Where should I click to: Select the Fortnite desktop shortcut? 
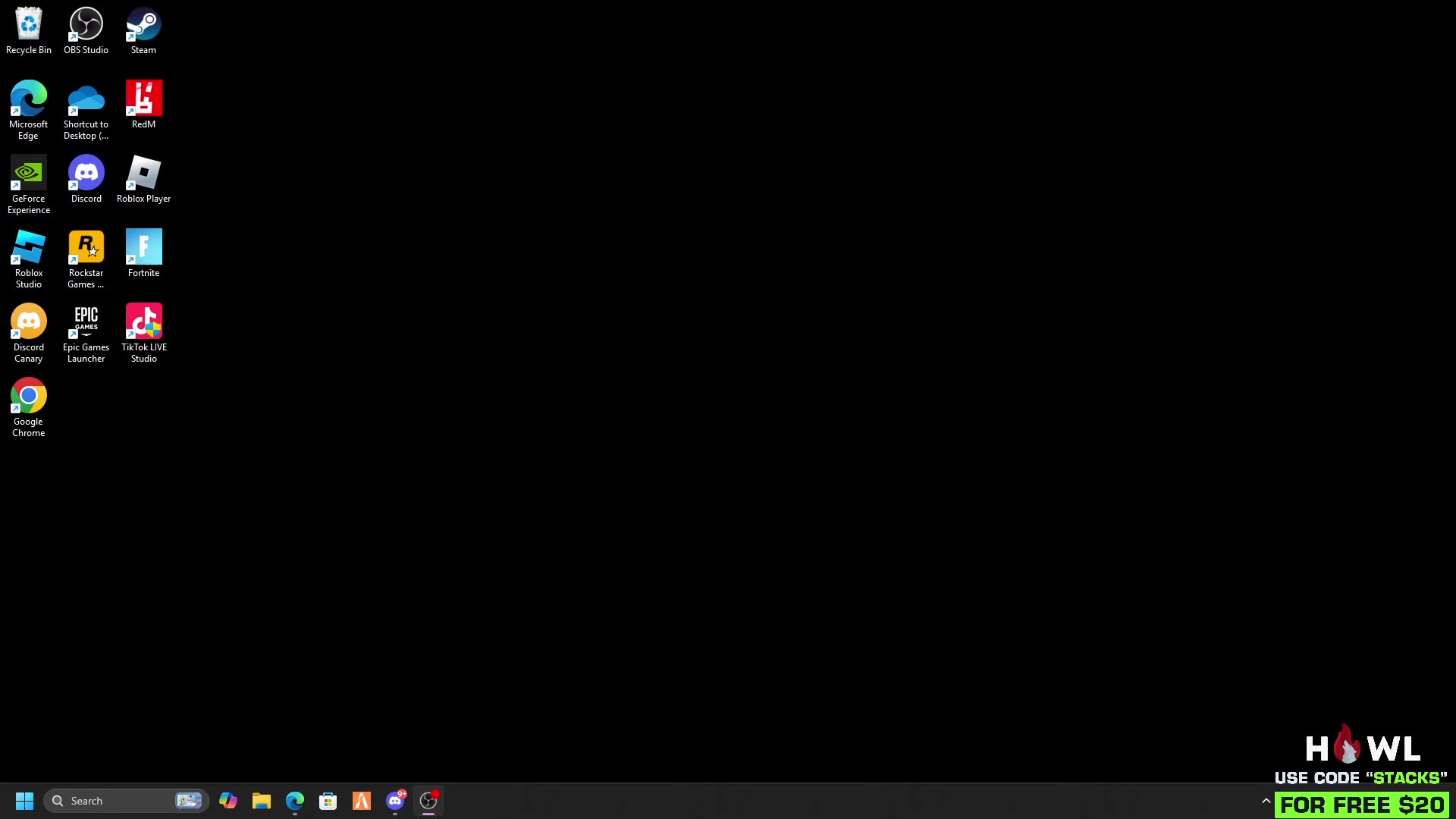pos(143,247)
